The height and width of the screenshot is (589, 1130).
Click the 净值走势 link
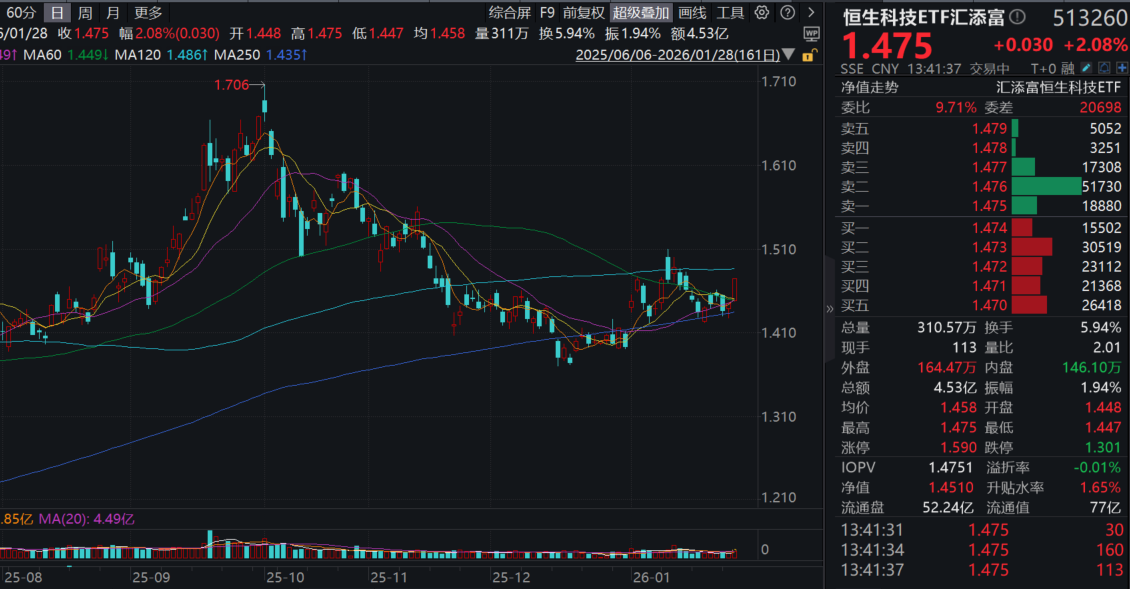[870, 87]
